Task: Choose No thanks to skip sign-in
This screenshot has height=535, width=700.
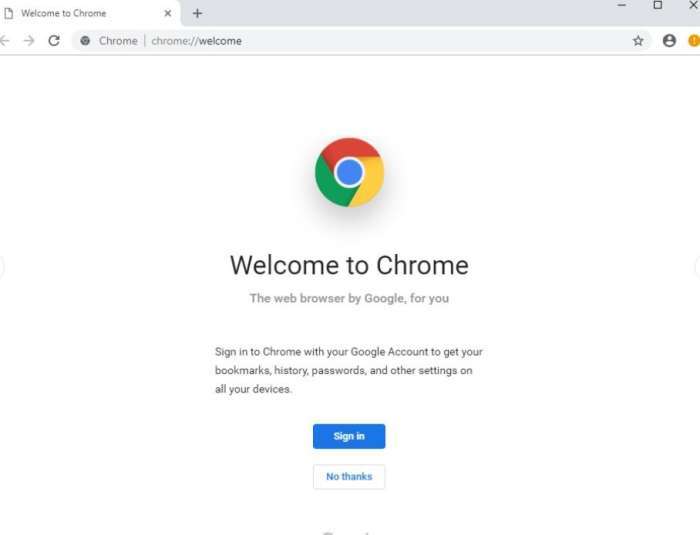Action: 349,477
